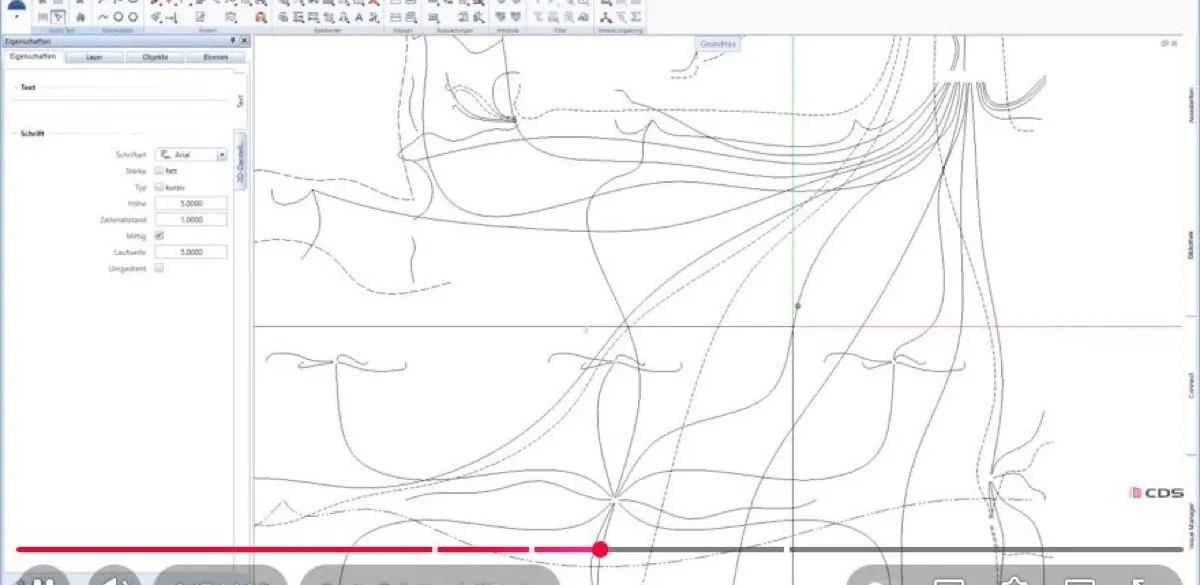Click the node-tree icon in Arbeitsumgebung
The height and width of the screenshot is (585, 1200).
pos(606,17)
